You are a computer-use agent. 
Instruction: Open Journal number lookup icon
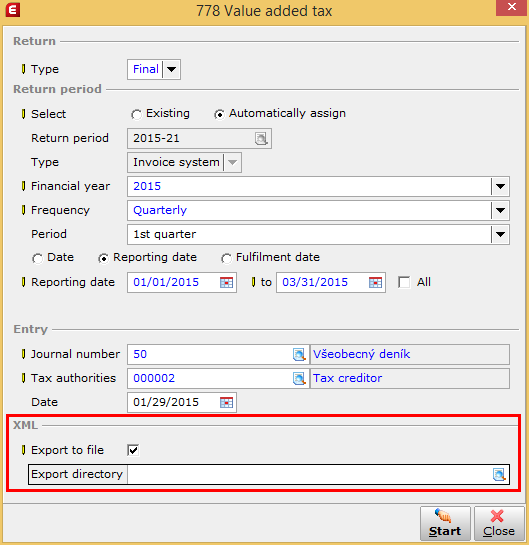point(299,354)
